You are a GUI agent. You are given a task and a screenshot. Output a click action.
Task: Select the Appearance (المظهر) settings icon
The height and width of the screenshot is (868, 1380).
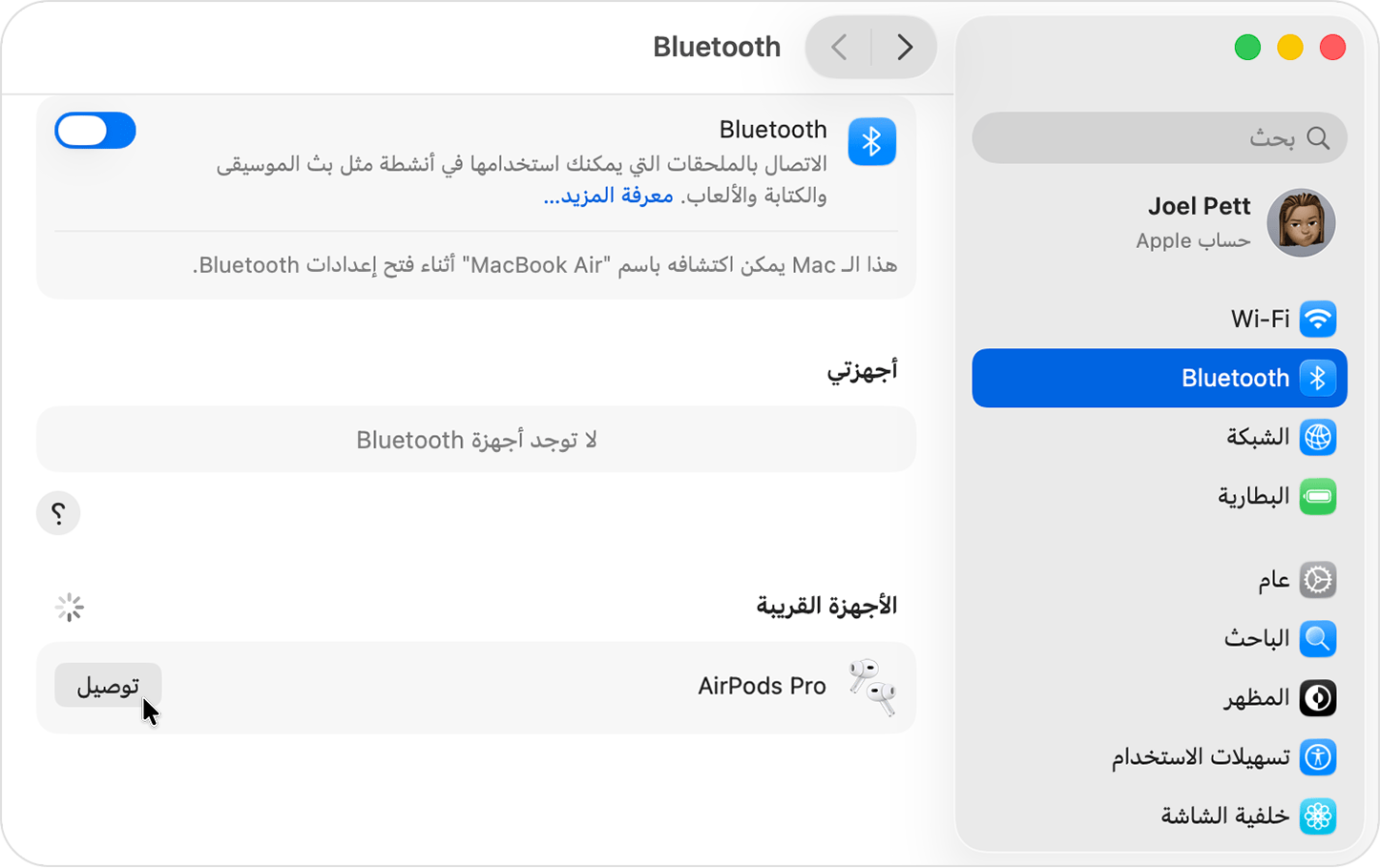(x=1317, y=697)
